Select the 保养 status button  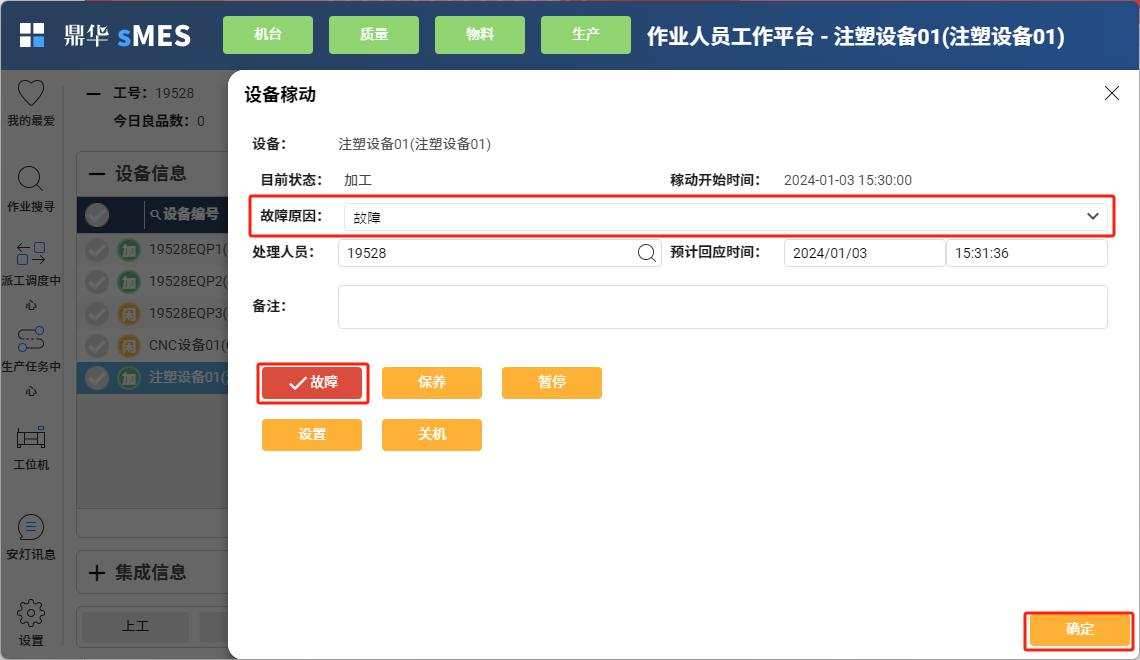(432, 383)
